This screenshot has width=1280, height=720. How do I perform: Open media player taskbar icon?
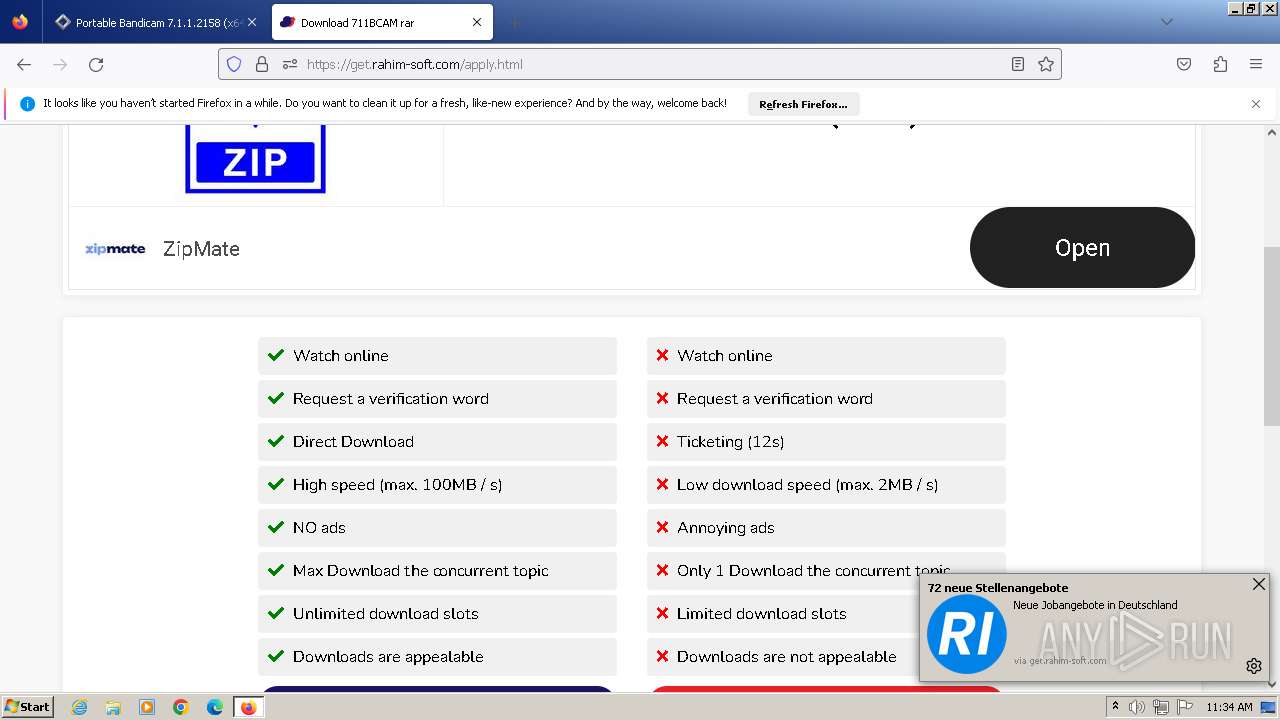click(x=147, y=707)
